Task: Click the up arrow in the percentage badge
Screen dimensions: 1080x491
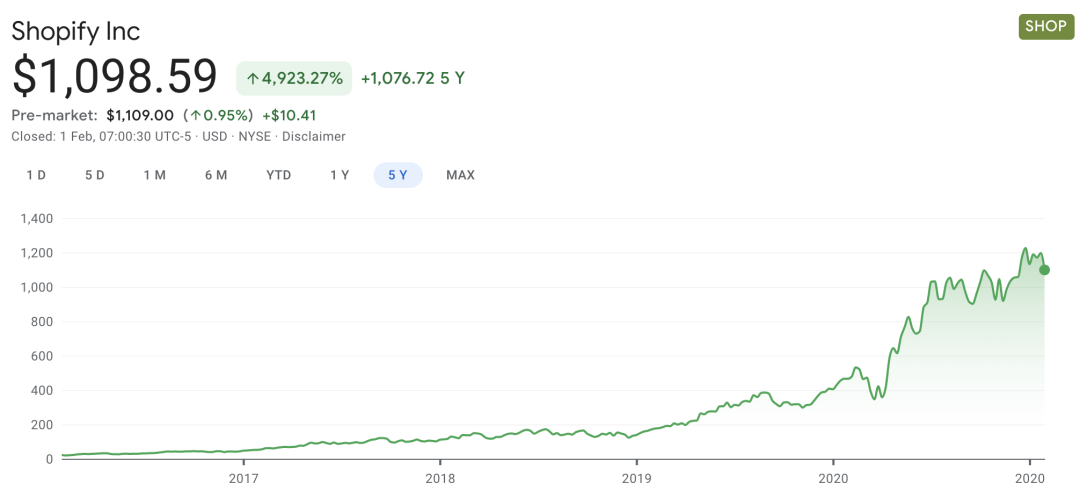Action: [x=253, y=78]
